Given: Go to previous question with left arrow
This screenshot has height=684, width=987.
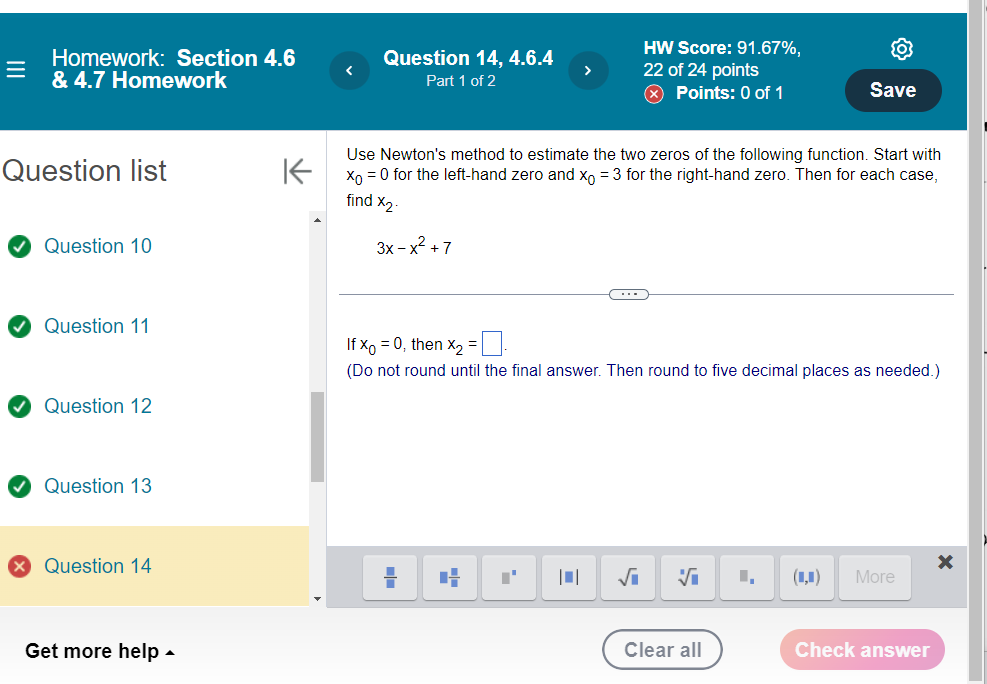Looking at the screenshot, I should pos(349,70).
